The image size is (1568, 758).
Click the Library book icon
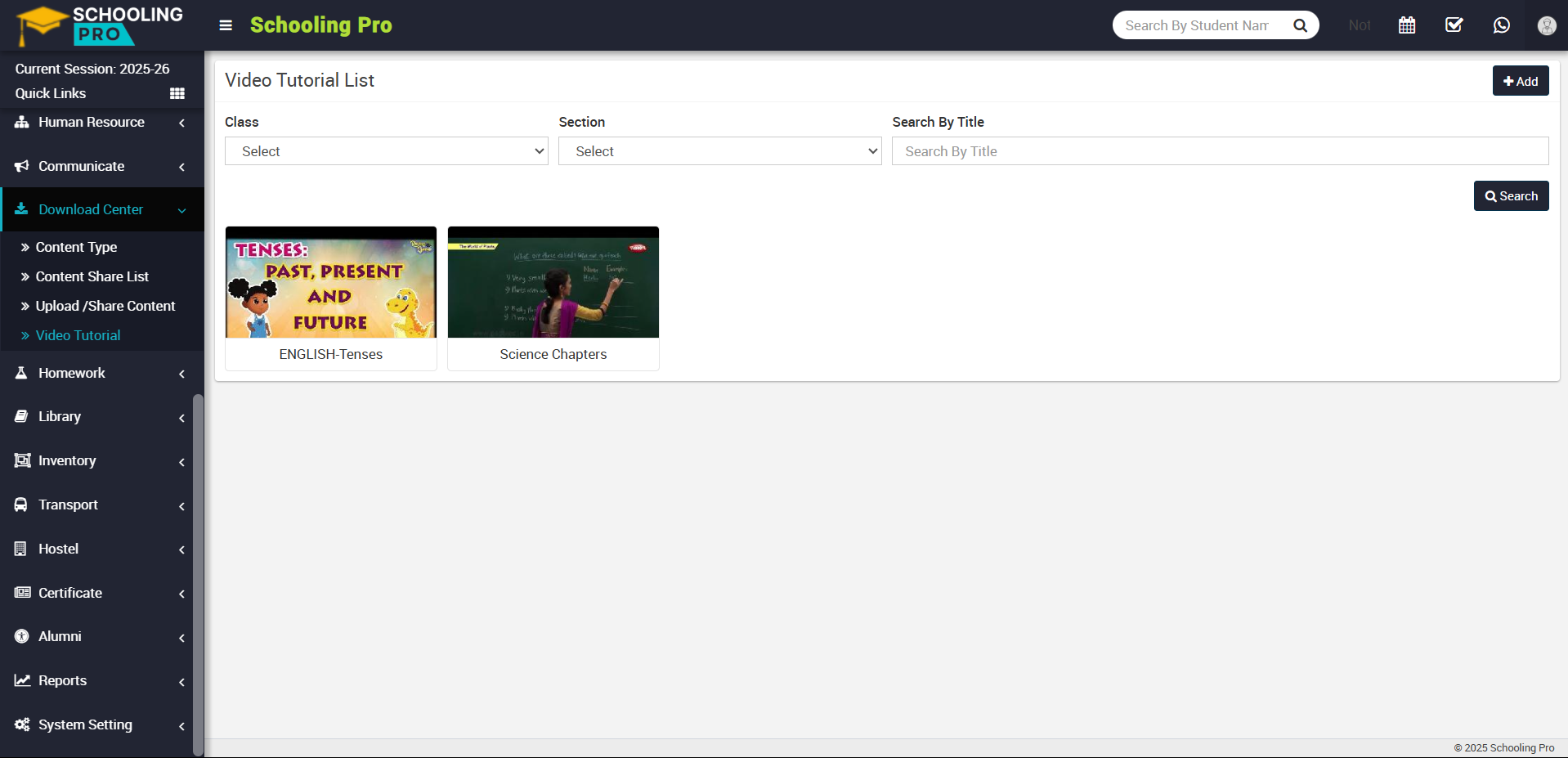pyautogui.click(x=22, y=416)
